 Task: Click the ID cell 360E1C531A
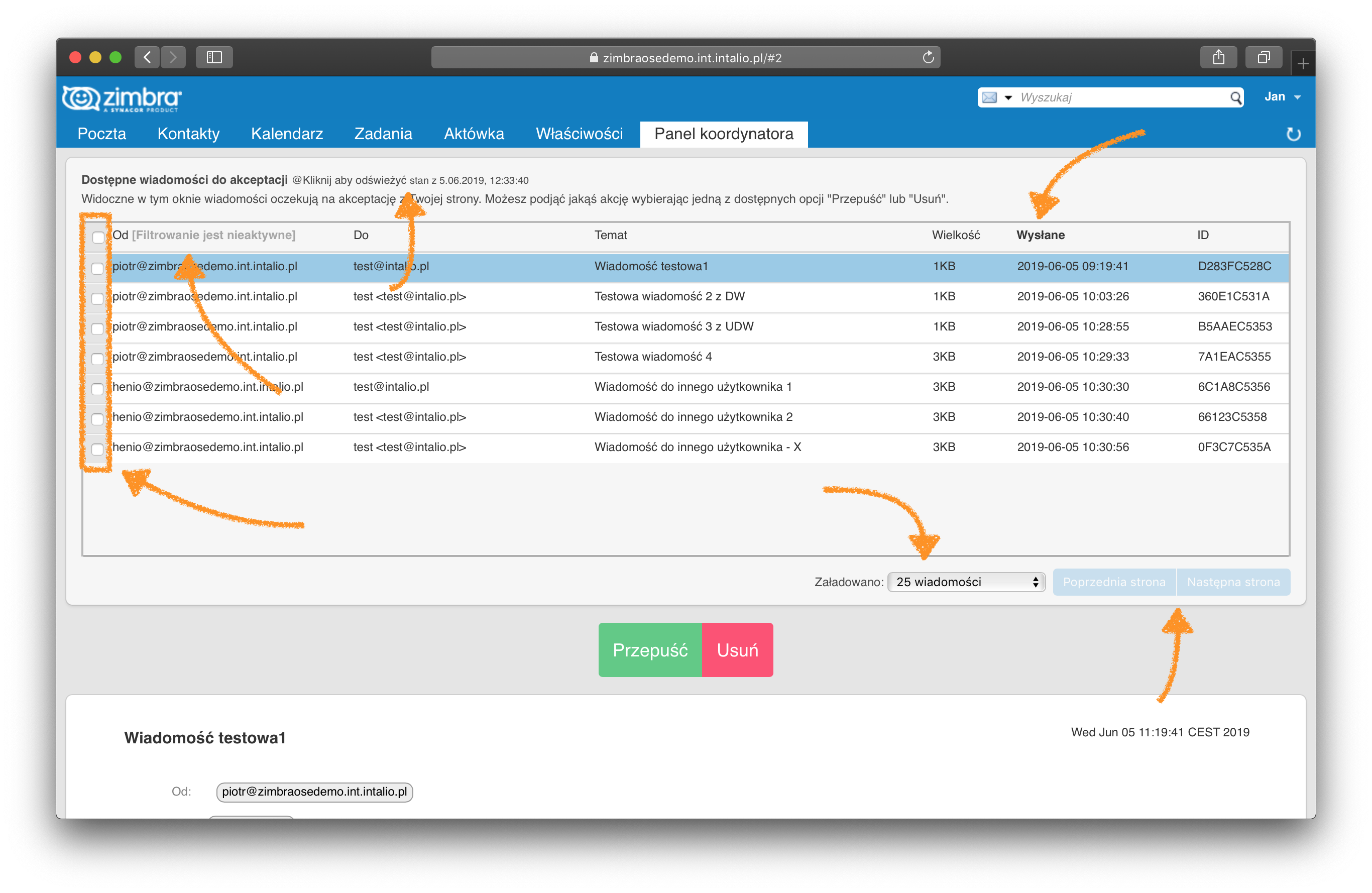click(x=1233, y=296)
